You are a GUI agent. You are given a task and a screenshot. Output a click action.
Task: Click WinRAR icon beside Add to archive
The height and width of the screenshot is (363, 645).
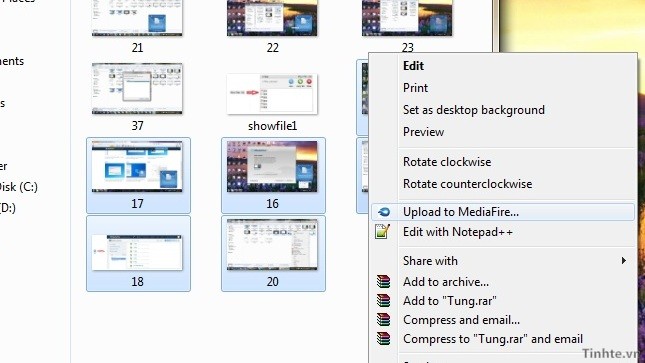coord(383,282)
